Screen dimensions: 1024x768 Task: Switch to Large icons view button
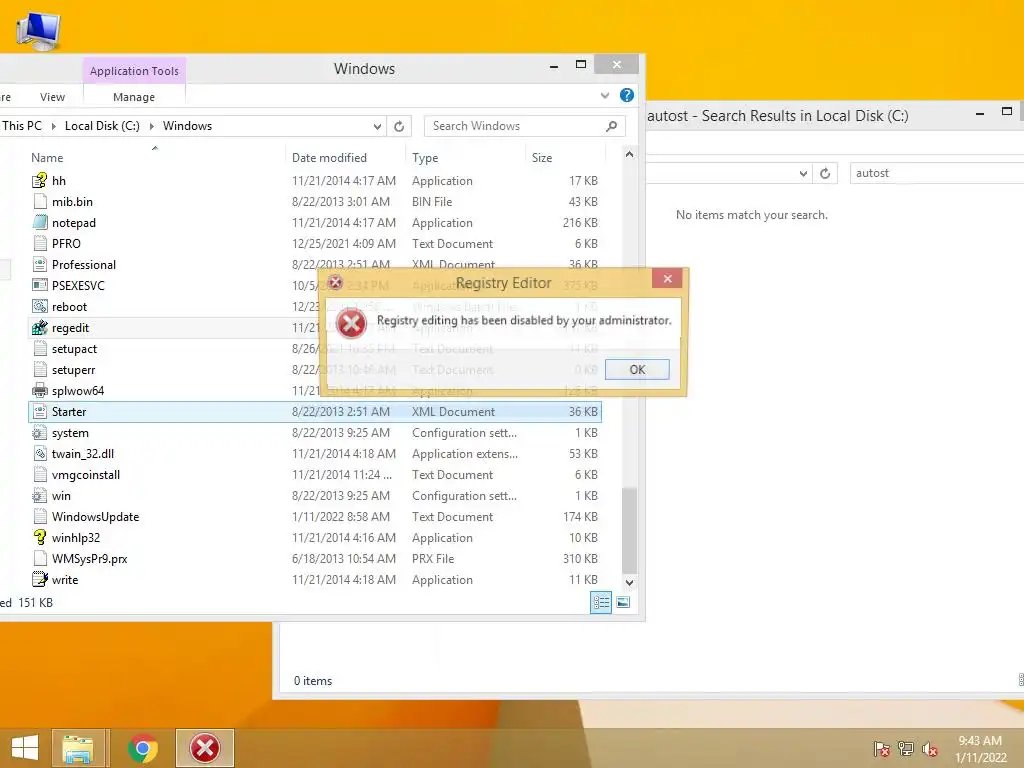623,602
